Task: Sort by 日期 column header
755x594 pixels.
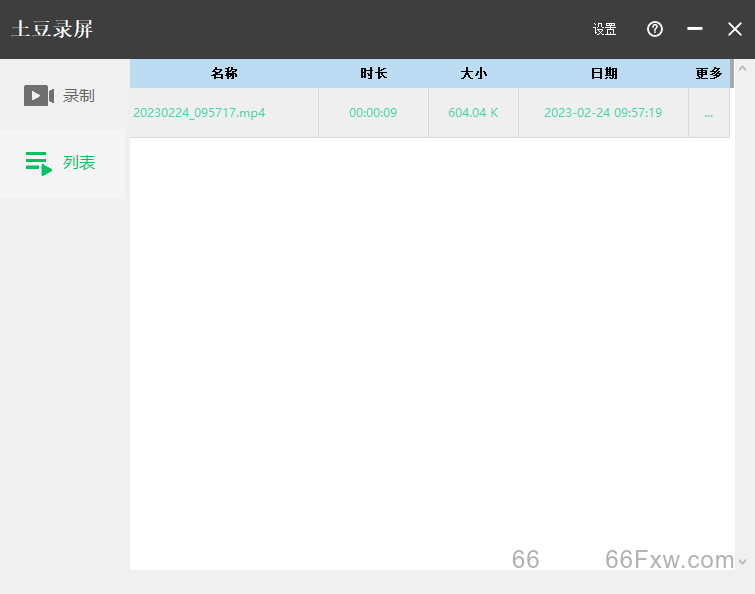Action: tap(603, 74)
